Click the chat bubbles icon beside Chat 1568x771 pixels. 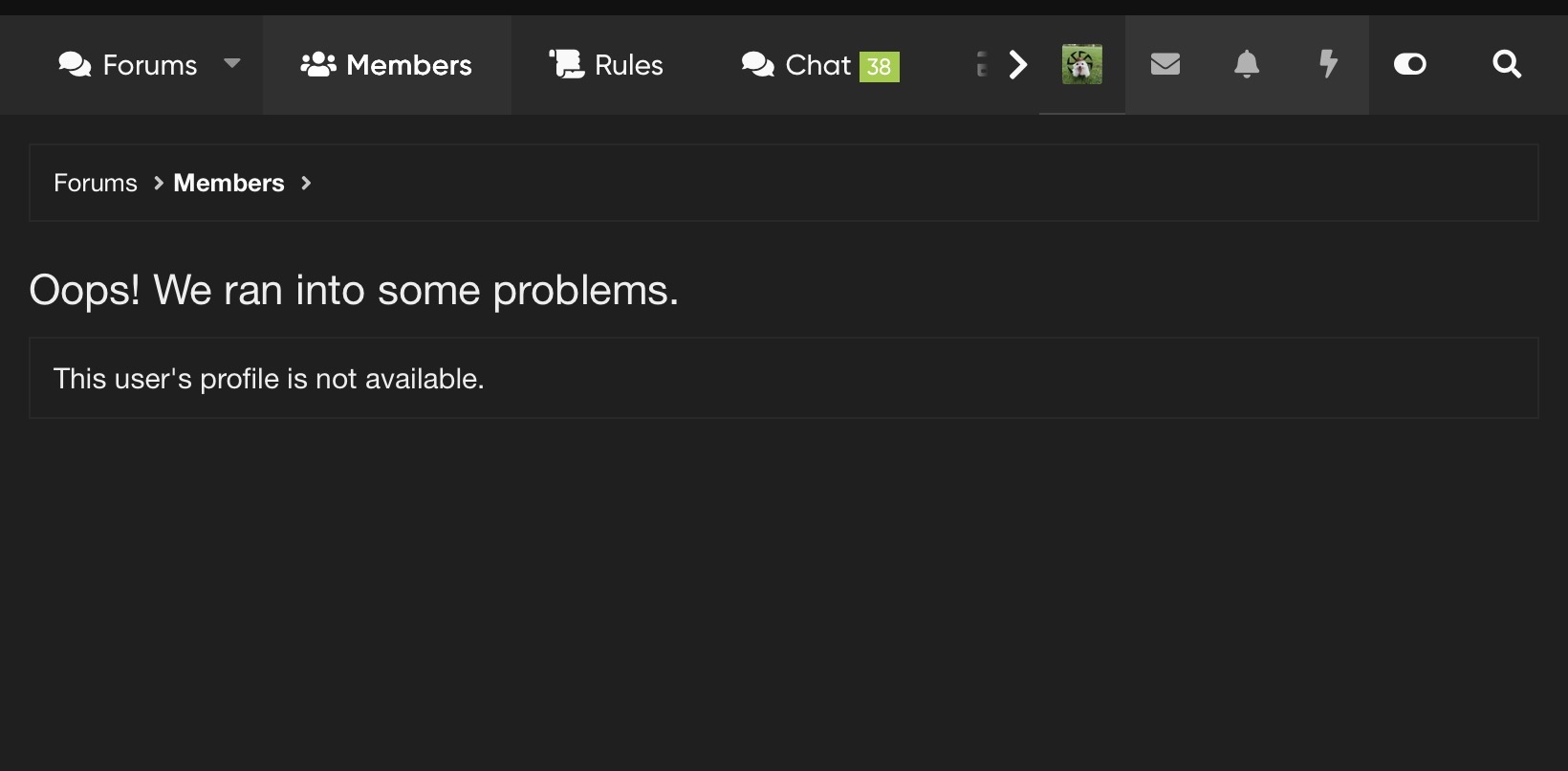click(758, 64)
